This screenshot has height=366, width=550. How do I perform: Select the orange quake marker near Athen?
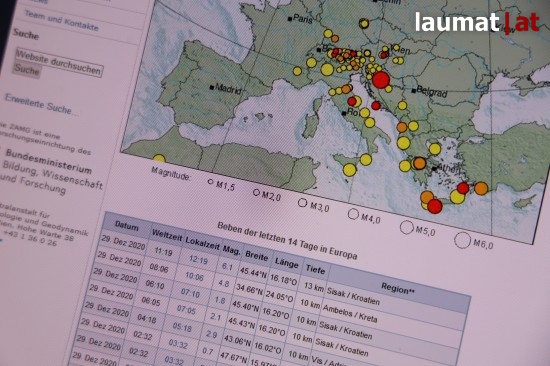[x=419, y=163]
